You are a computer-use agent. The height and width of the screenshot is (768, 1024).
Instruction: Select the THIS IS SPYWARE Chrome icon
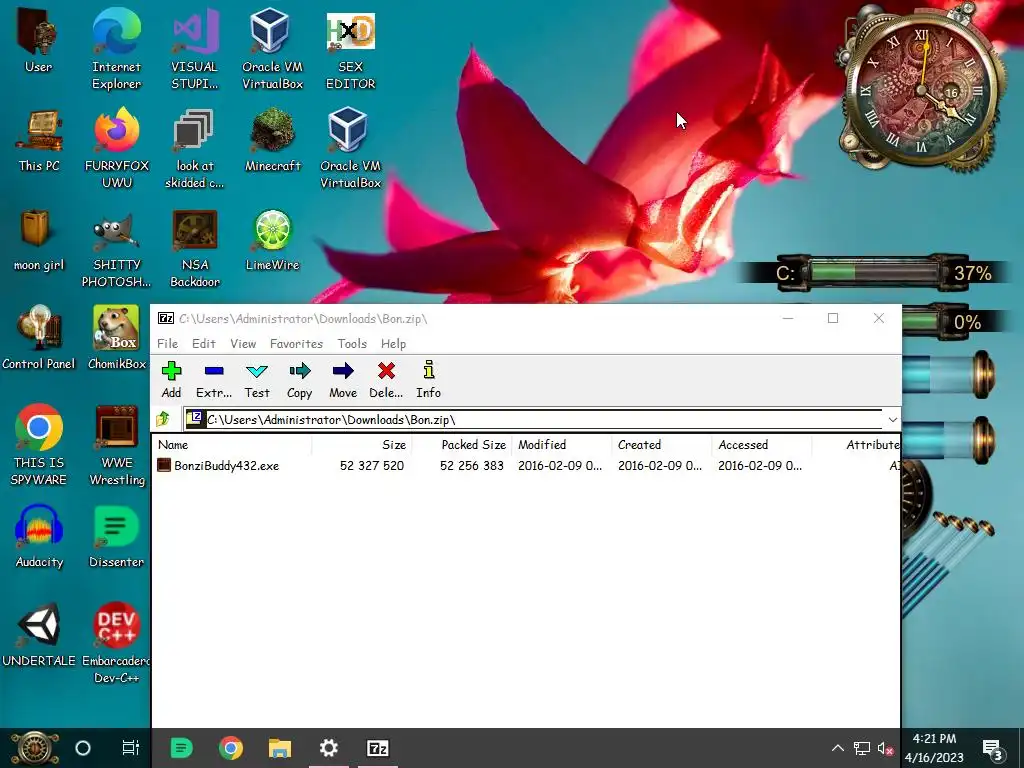[39, 445]
